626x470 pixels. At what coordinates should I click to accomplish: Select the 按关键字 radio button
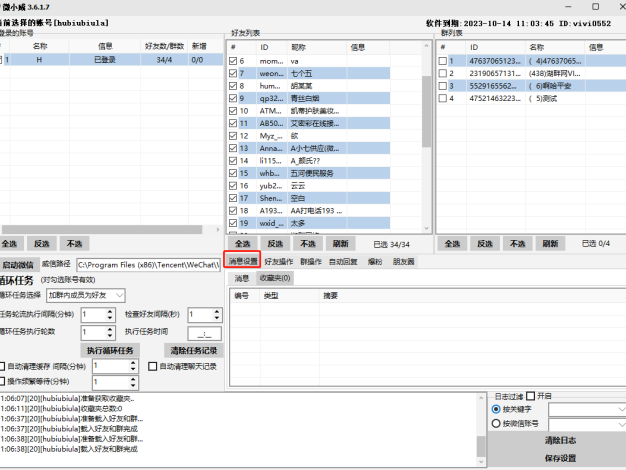point(497,409)
